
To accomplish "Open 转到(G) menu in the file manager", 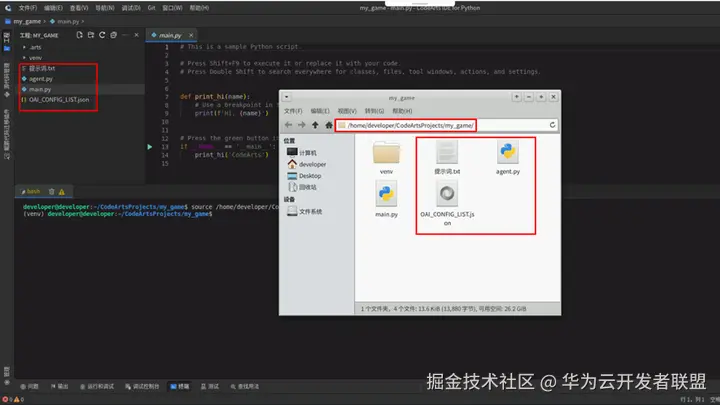I will [374, 111].
